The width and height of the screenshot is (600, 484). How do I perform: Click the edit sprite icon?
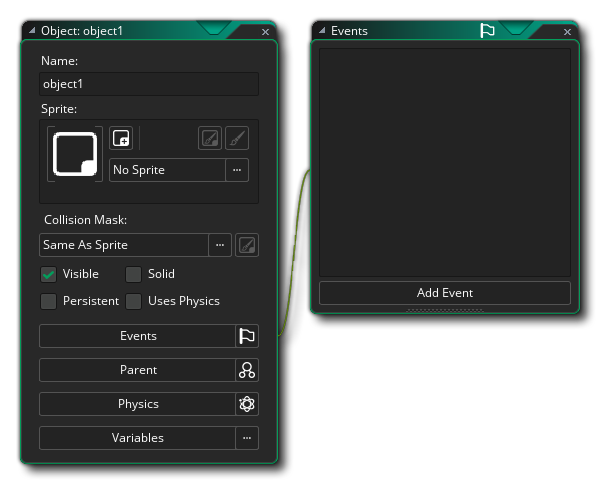(210, 139)
